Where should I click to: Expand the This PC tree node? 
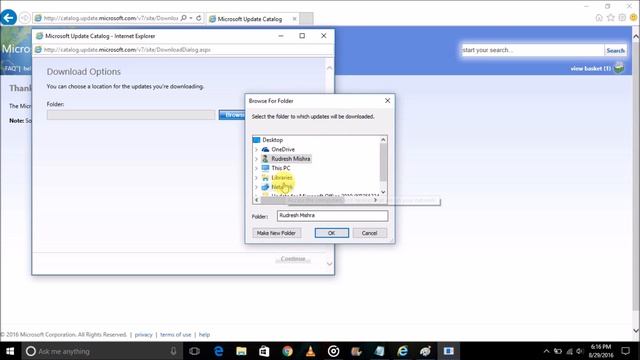(256, 168)
